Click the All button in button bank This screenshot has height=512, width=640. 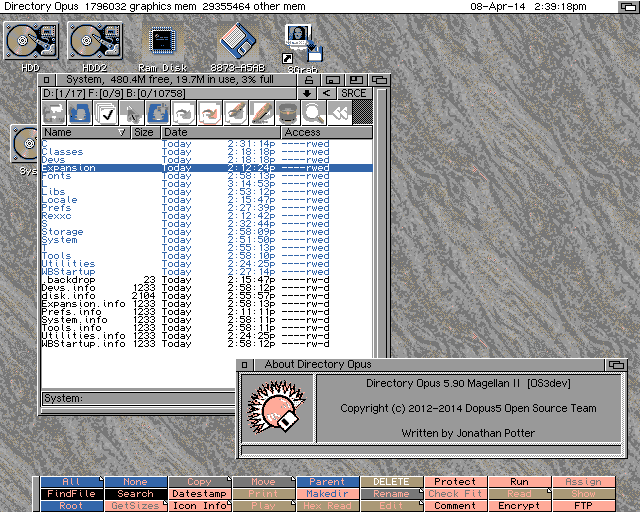[71, 482]
